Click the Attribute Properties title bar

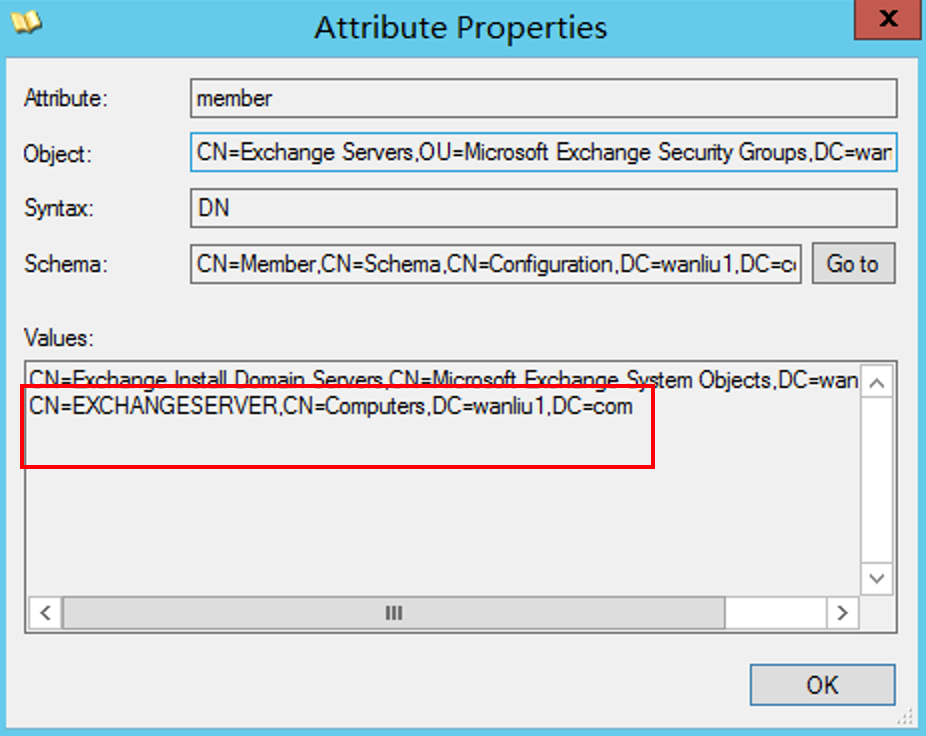[461, 27]
